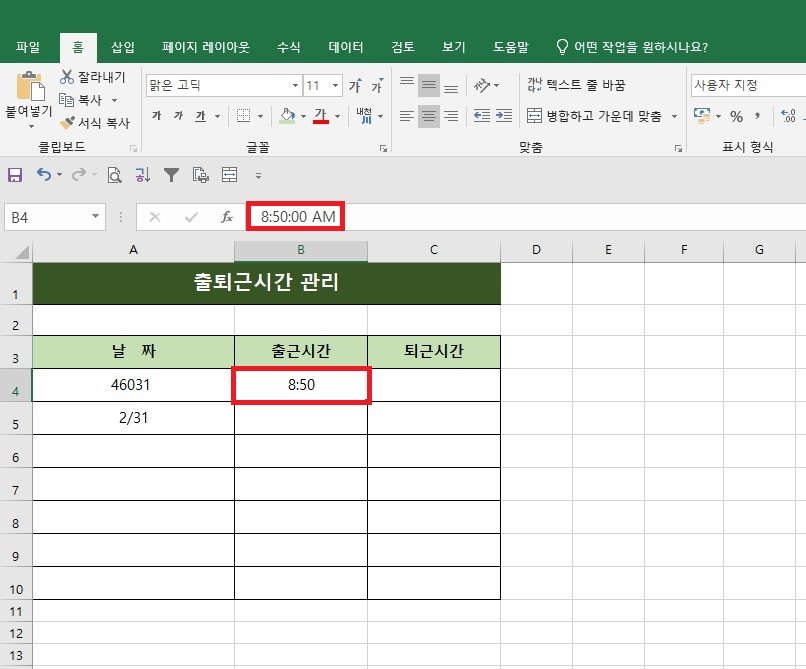Align text left
The width and height of the screenshot is (806, 669).
(x=407, y=116)
